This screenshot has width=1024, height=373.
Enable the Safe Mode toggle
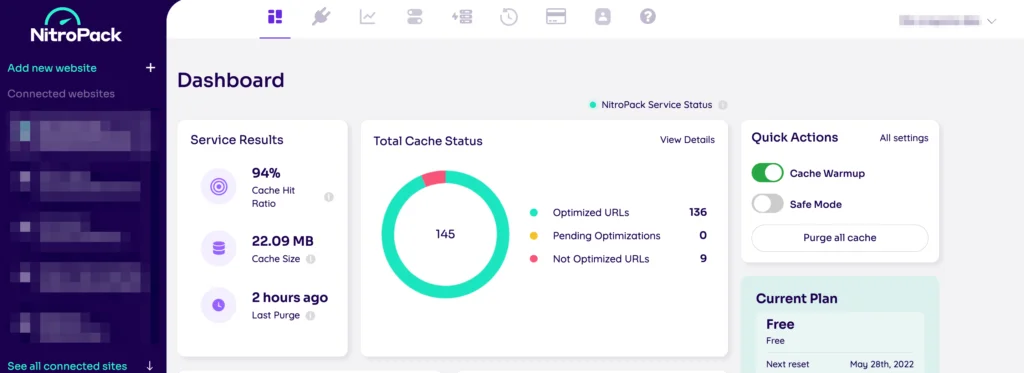[x=767, y=204]
